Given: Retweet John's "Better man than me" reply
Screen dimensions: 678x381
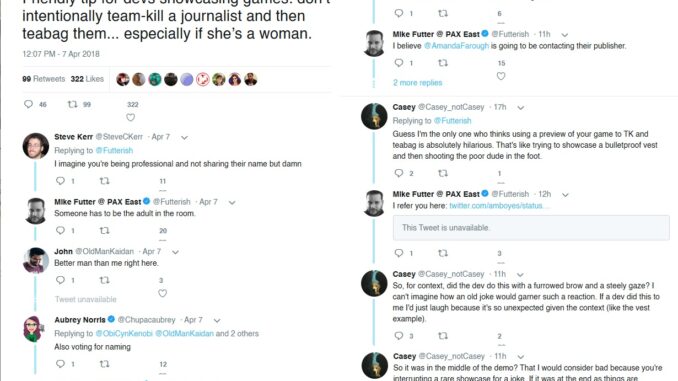Looking at the screenshot, I should pos(104,280).
